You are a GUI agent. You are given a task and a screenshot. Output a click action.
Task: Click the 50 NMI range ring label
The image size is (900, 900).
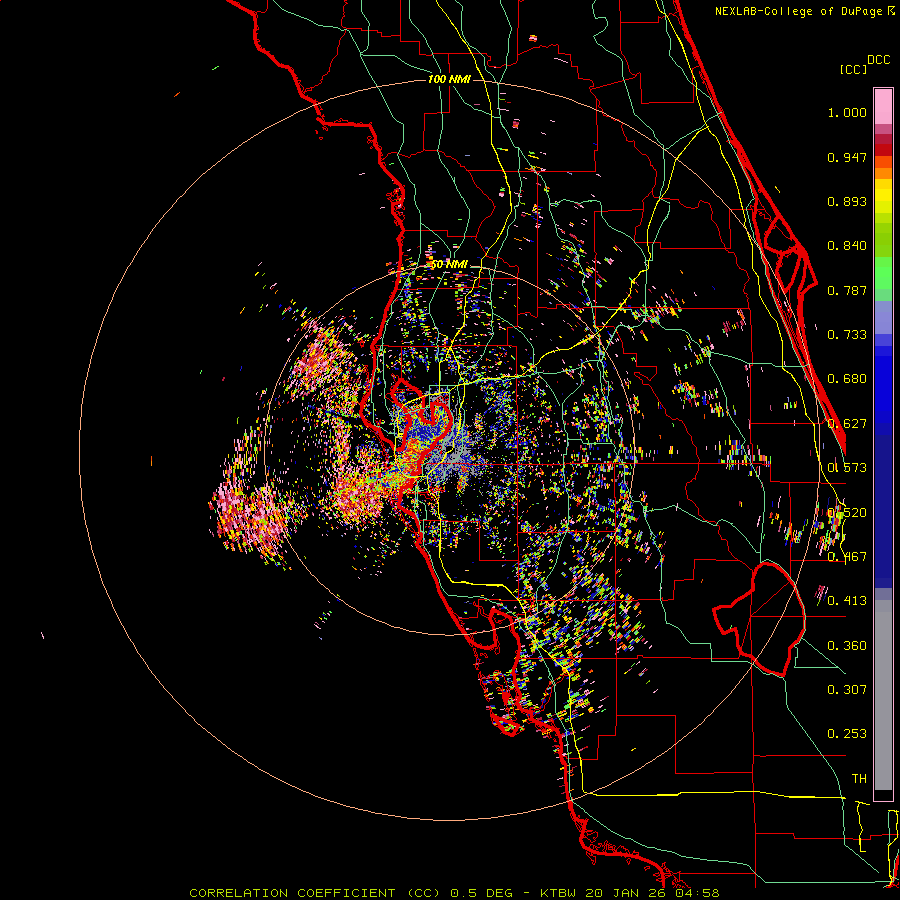point(449,265)
